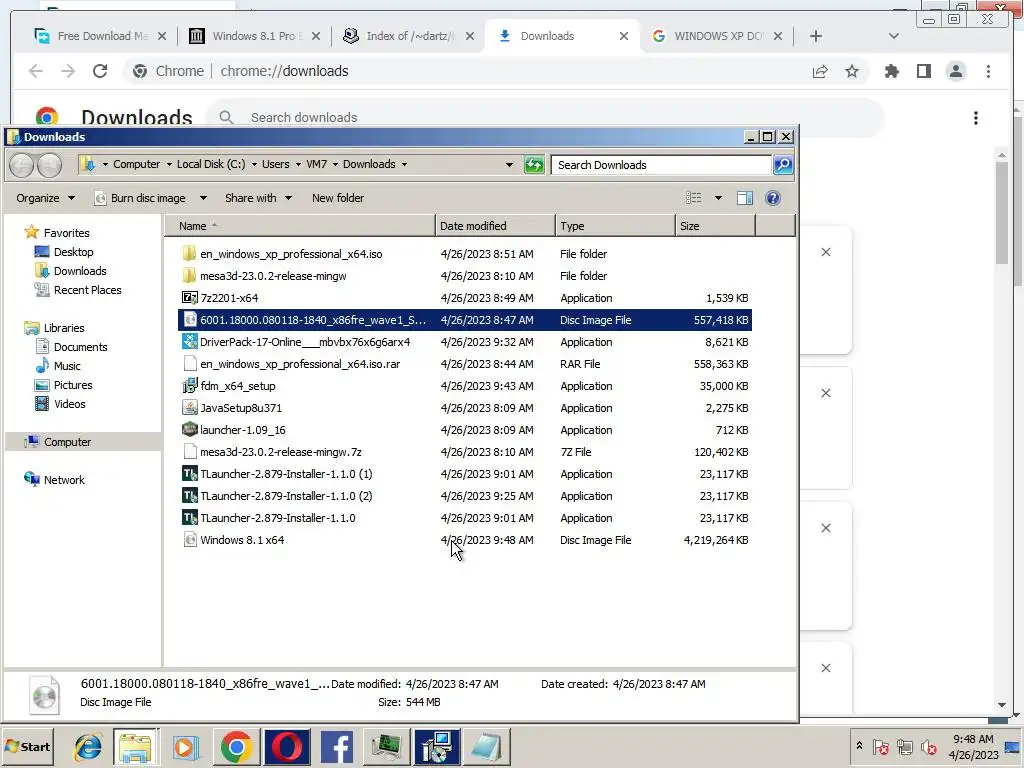Open Chrome profile avatar

click(955, 71)
